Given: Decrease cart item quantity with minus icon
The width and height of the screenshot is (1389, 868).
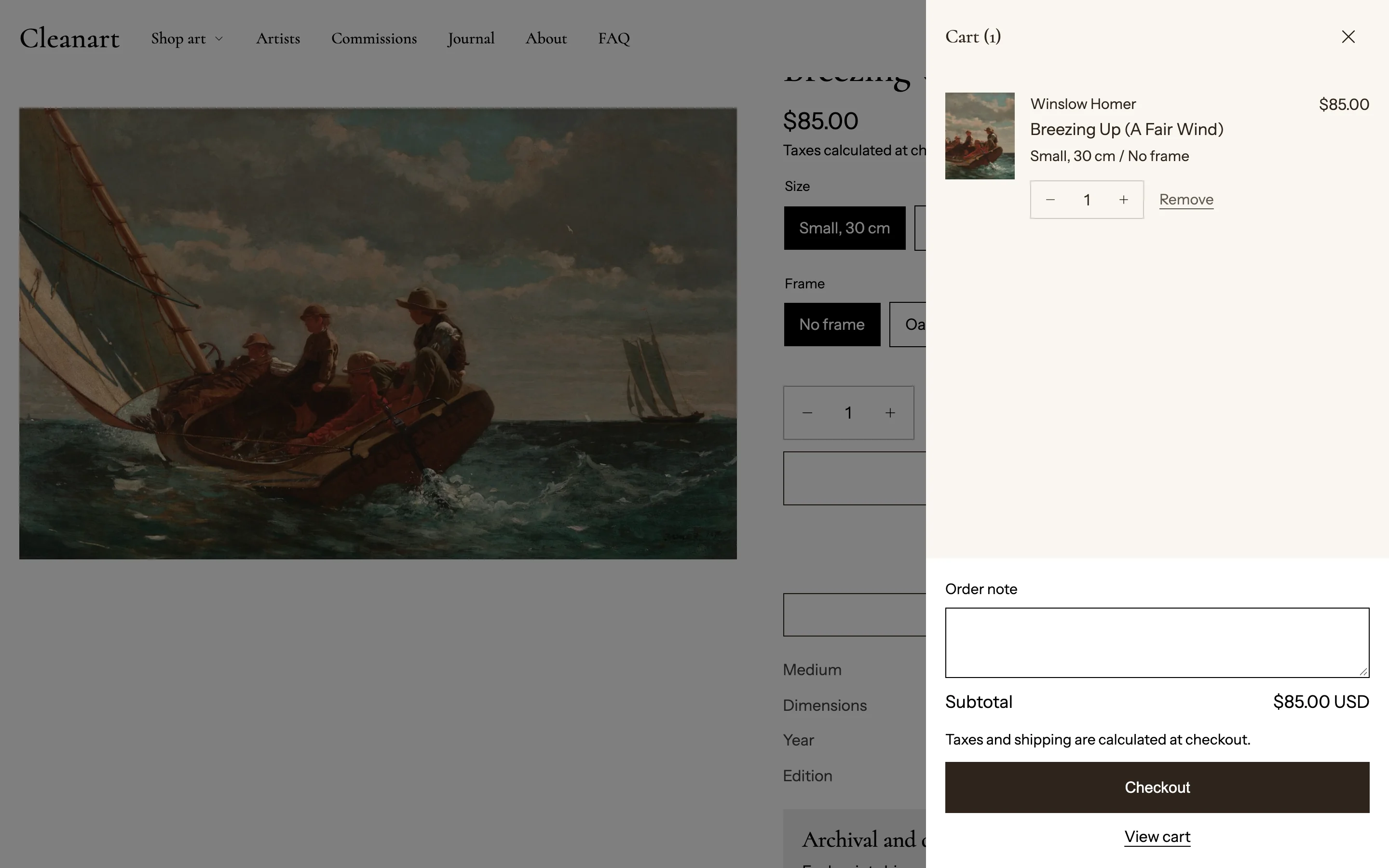Looking at the screenshot, I should [1050, 200].
